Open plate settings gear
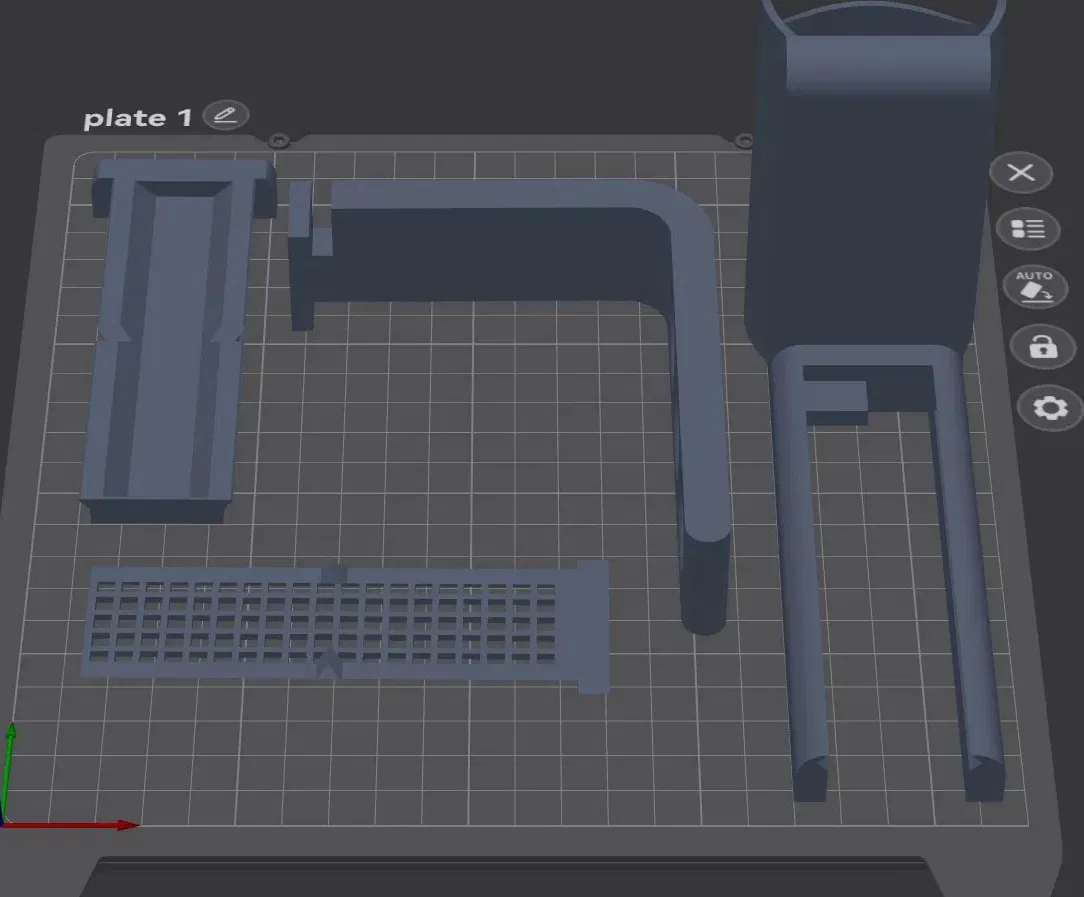Screen dimensions: 1084x897 pos(1050,408)
